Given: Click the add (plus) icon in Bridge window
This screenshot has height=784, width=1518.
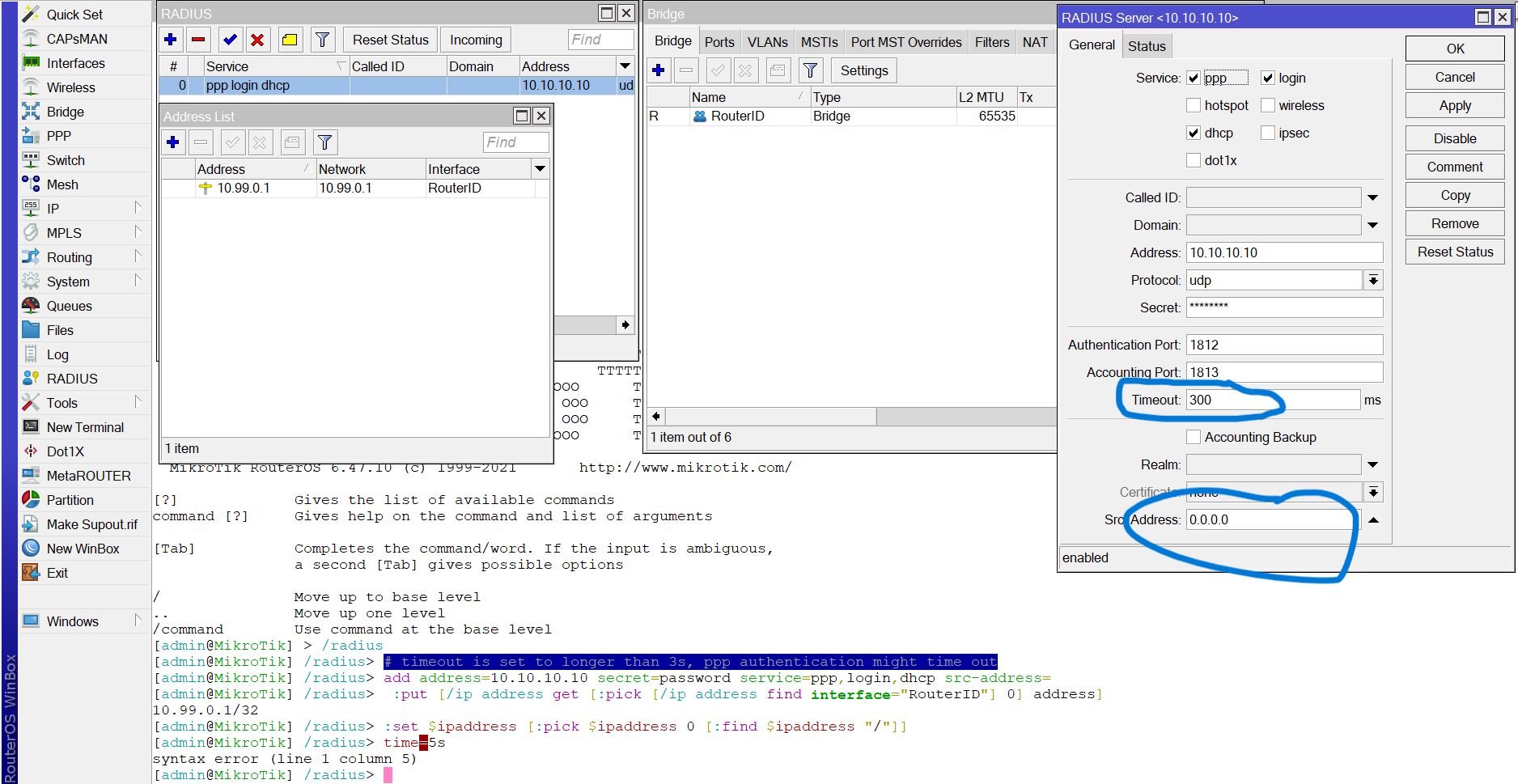Looking at the screenshot, I should 659,70.
